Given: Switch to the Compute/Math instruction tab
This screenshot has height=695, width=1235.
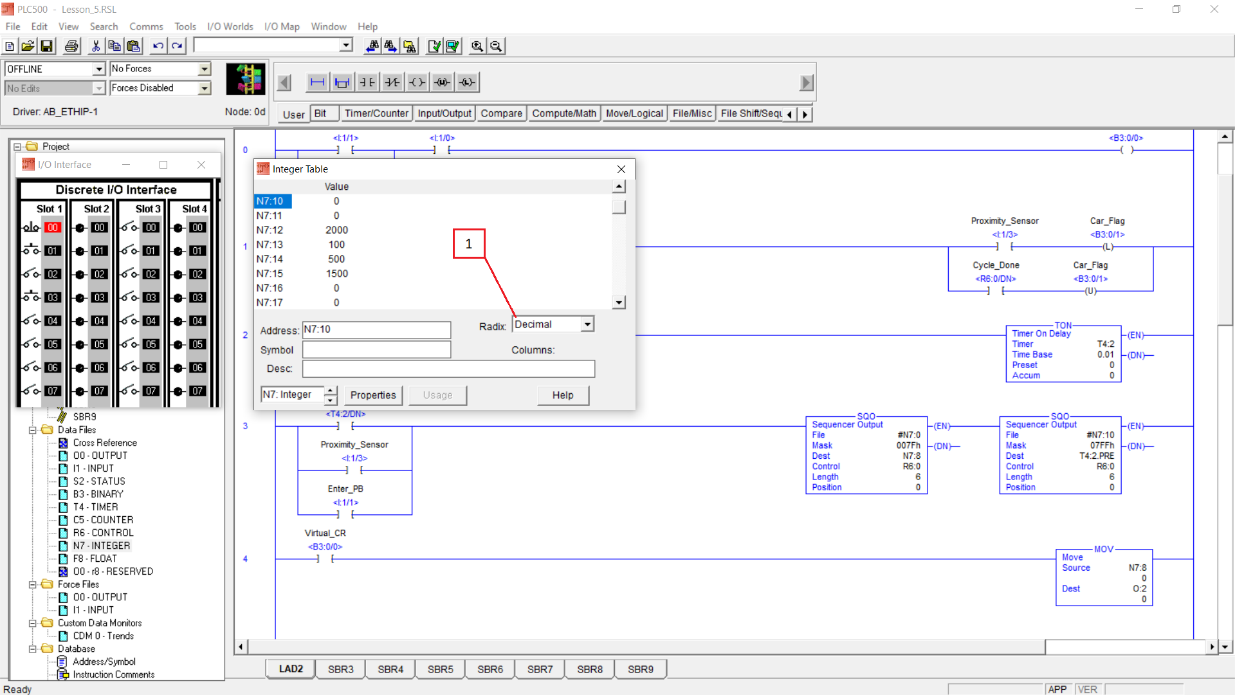Looking at the screenshot, I should [x=564, y=113].
